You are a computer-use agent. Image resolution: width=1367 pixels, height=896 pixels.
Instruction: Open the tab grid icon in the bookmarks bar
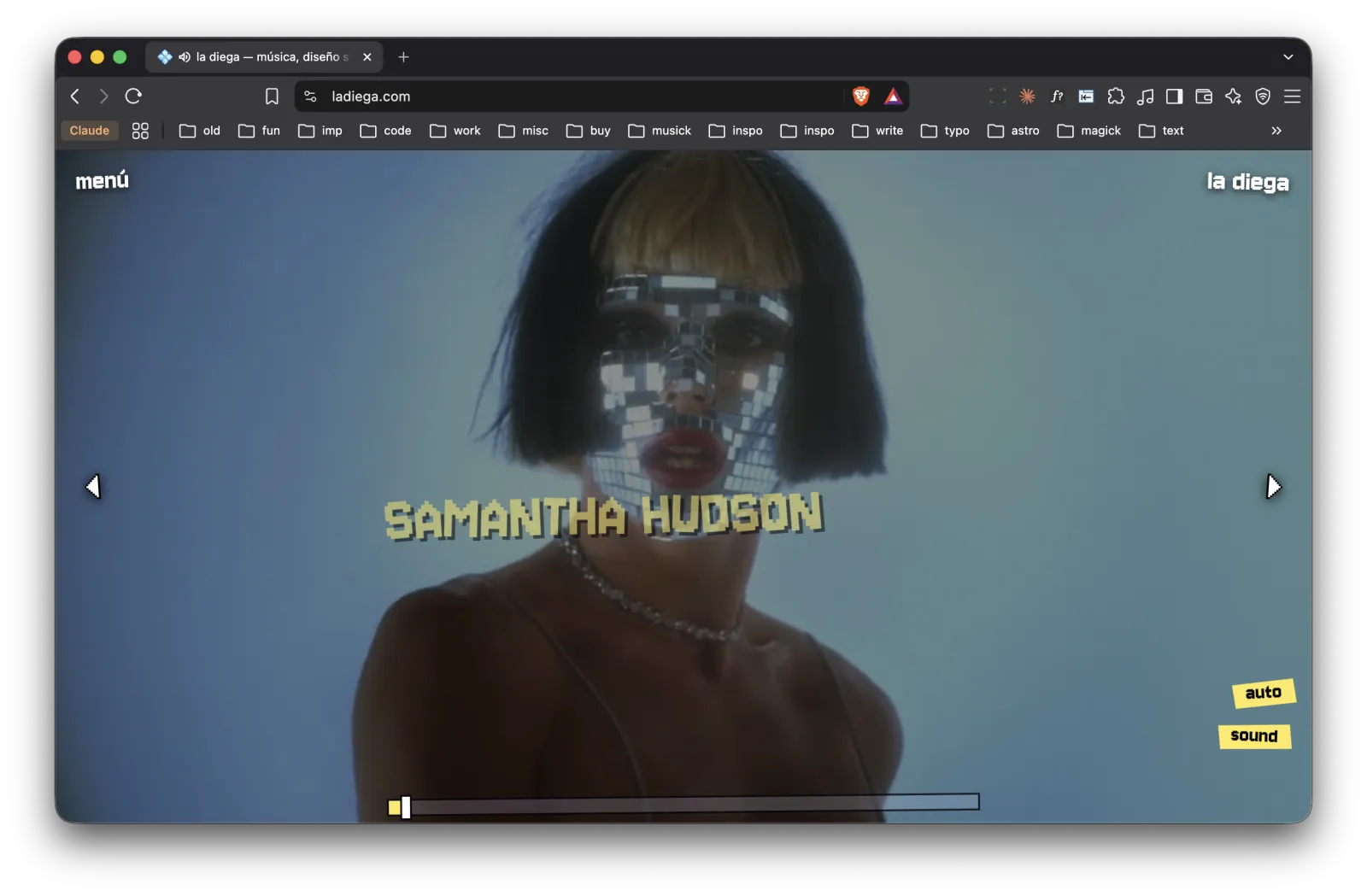140,131
